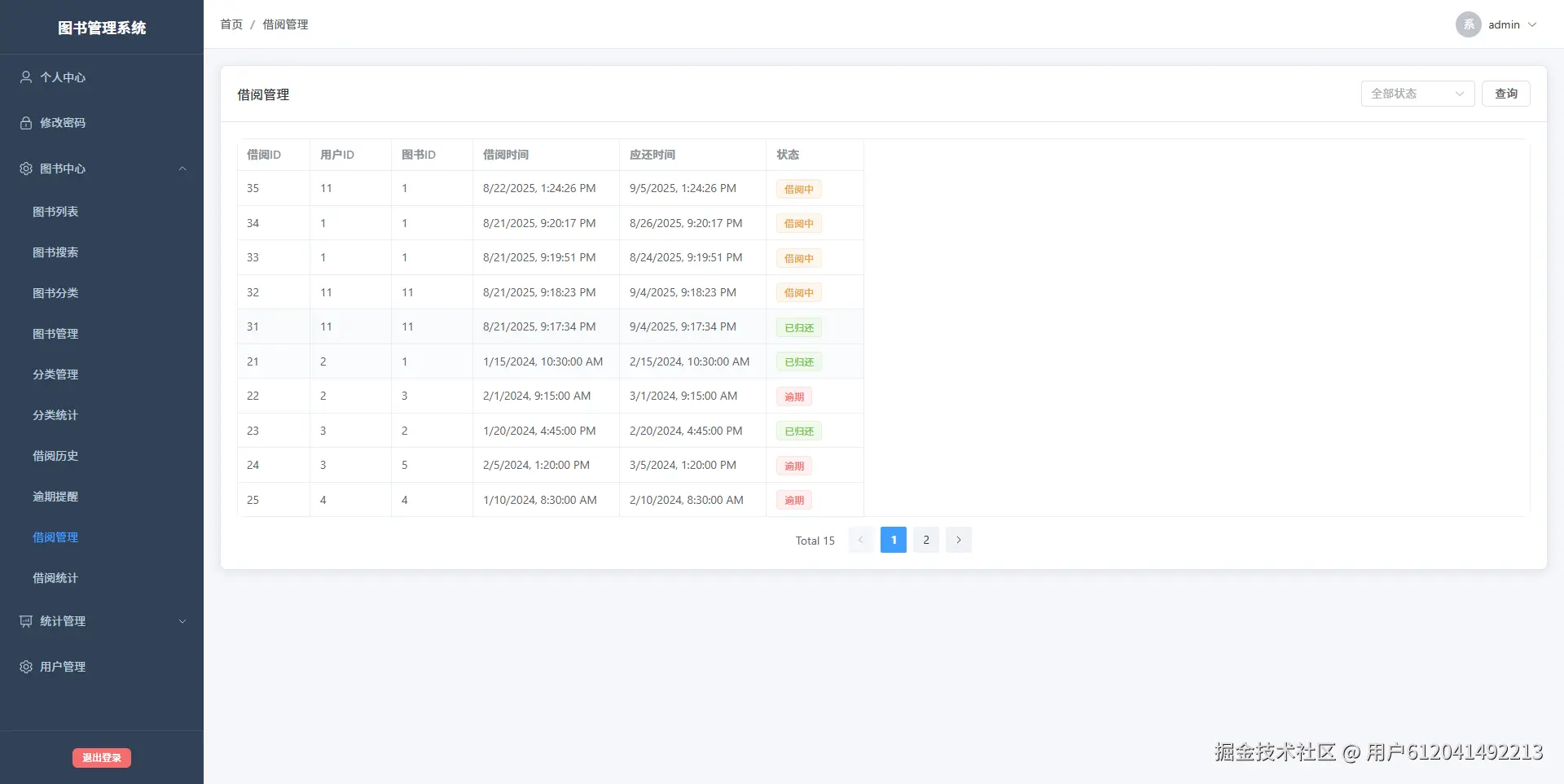
Task: Go to next page arrow
Action: pos(959,540)
